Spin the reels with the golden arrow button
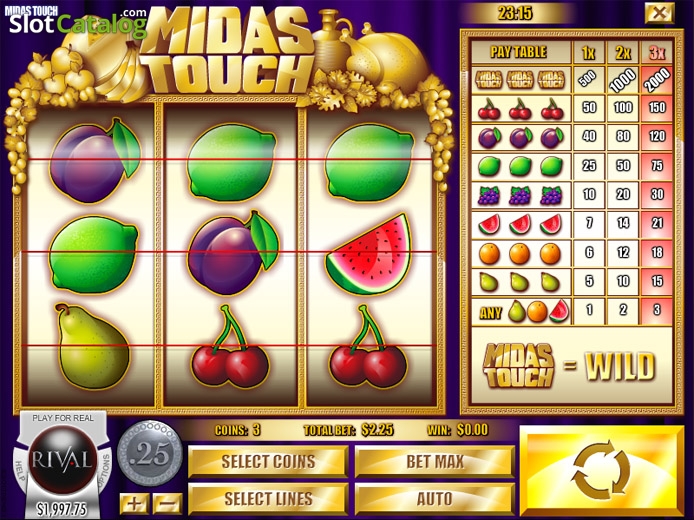The width and height of the screenshot is (694, 520). 602,470
